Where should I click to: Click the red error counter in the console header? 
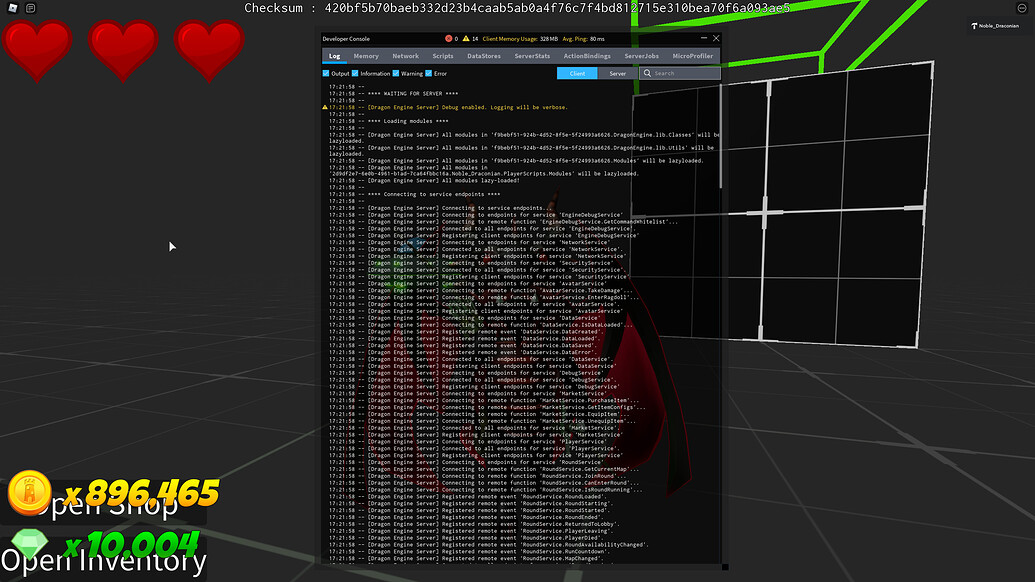pos(449,38)
